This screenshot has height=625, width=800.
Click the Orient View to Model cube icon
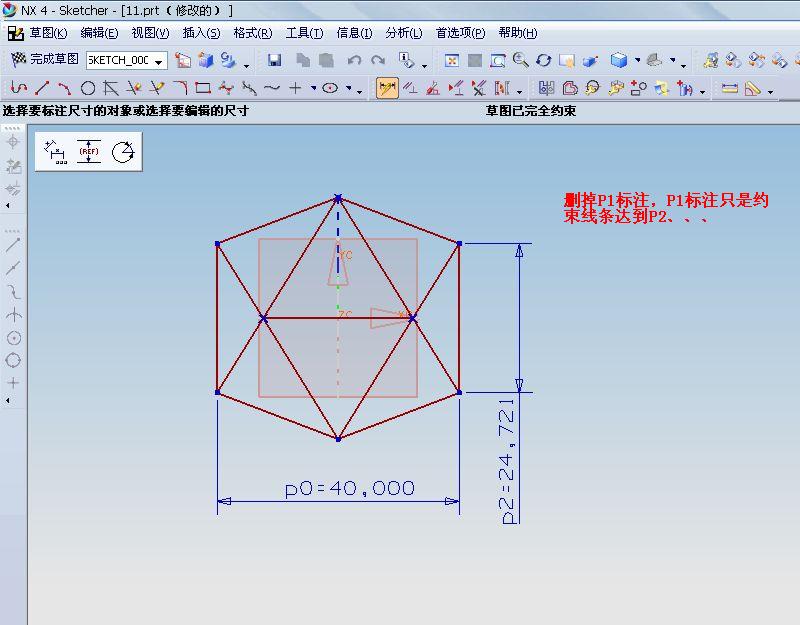pos(206,60)
